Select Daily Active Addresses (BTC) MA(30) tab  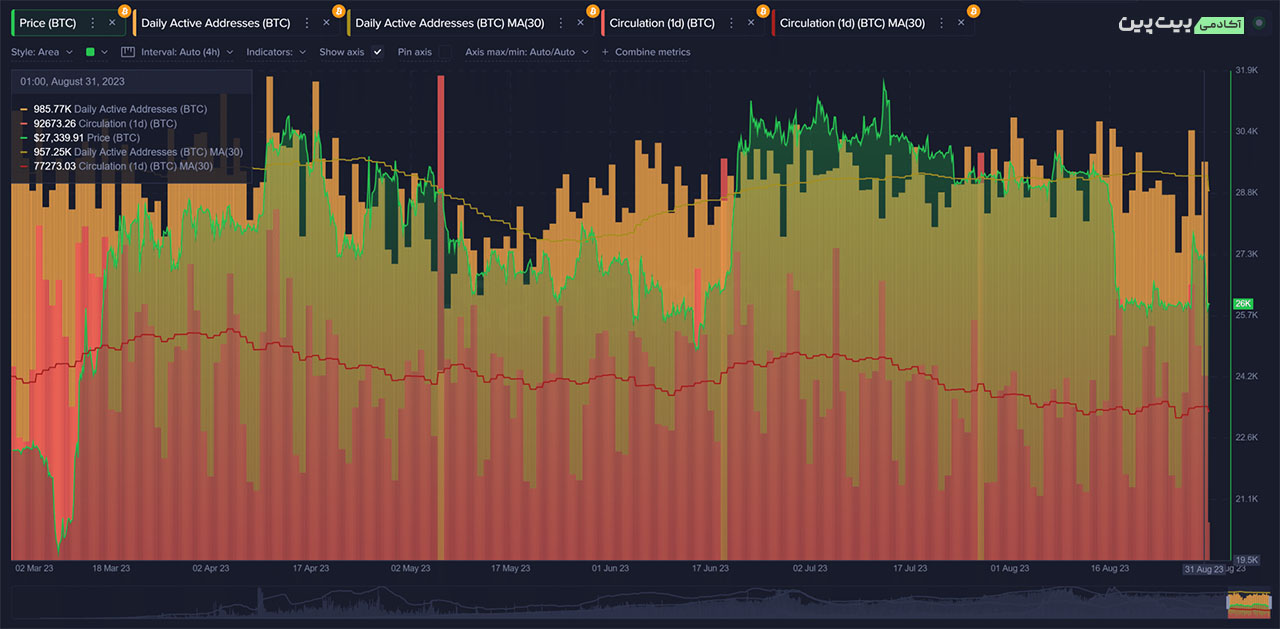470,22
